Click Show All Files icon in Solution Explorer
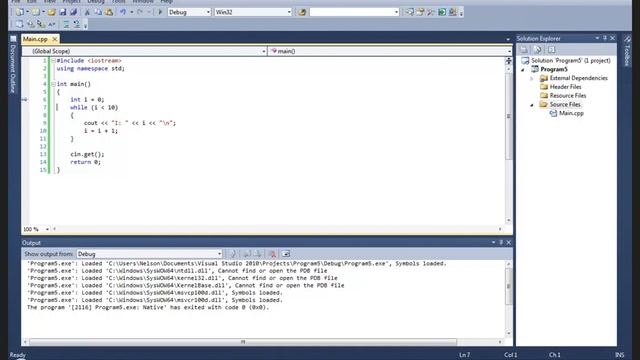 pyautogui.click(x=538, y=50)
